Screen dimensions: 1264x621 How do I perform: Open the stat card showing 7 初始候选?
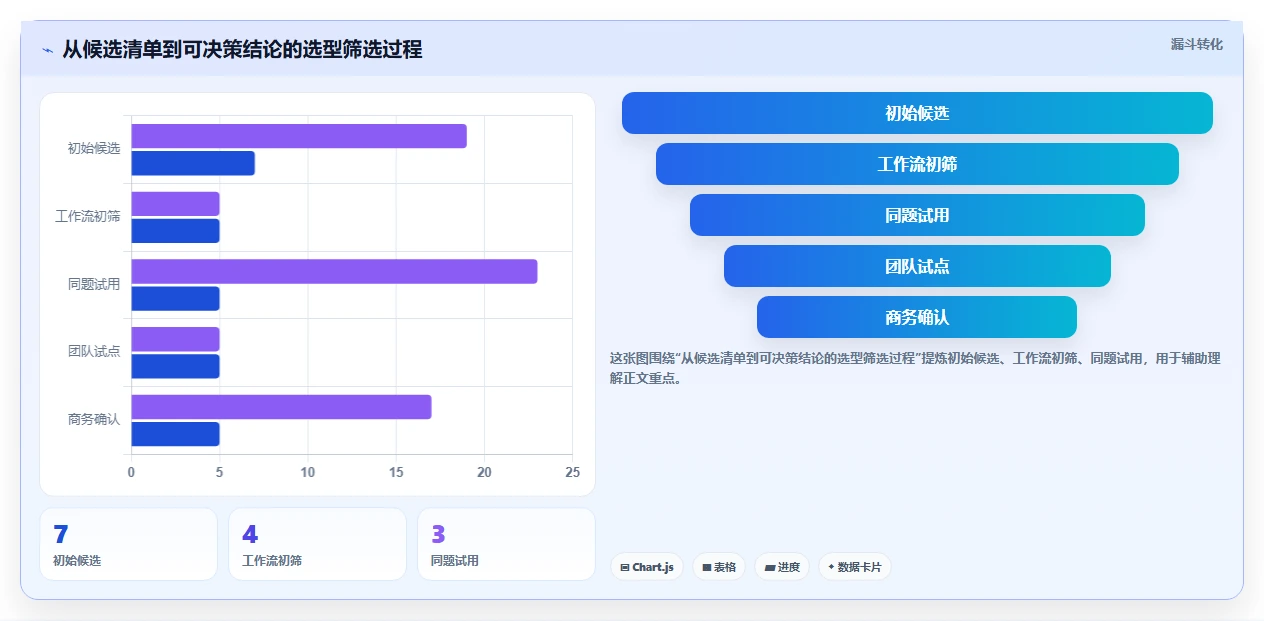click(x=128, y=544)
